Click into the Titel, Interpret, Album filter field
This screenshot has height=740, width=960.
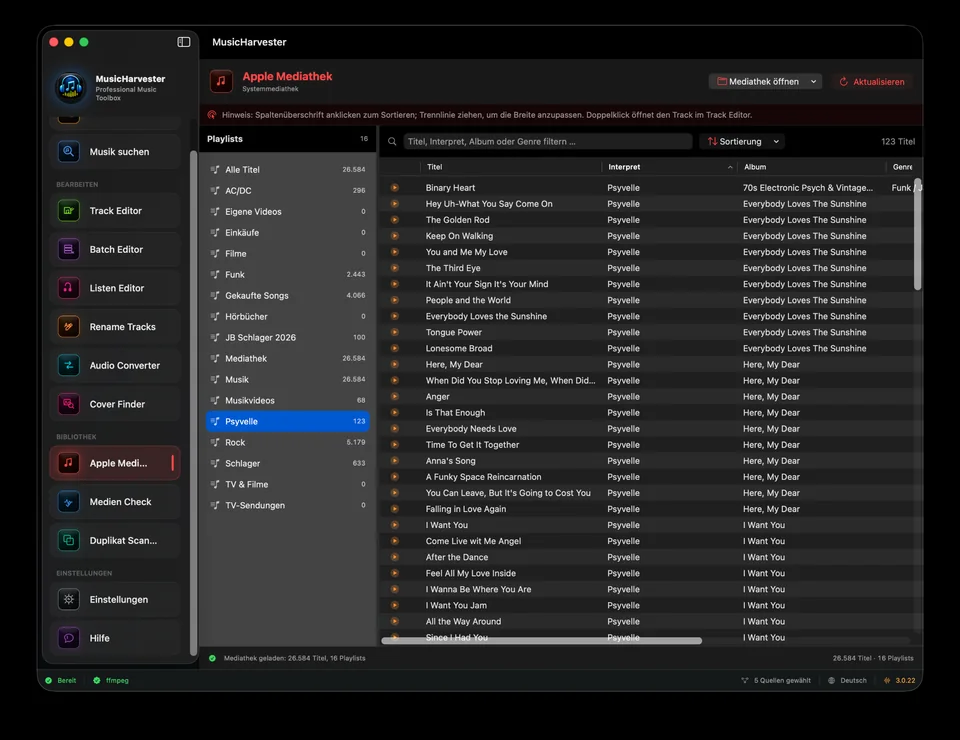coord(548,141)
